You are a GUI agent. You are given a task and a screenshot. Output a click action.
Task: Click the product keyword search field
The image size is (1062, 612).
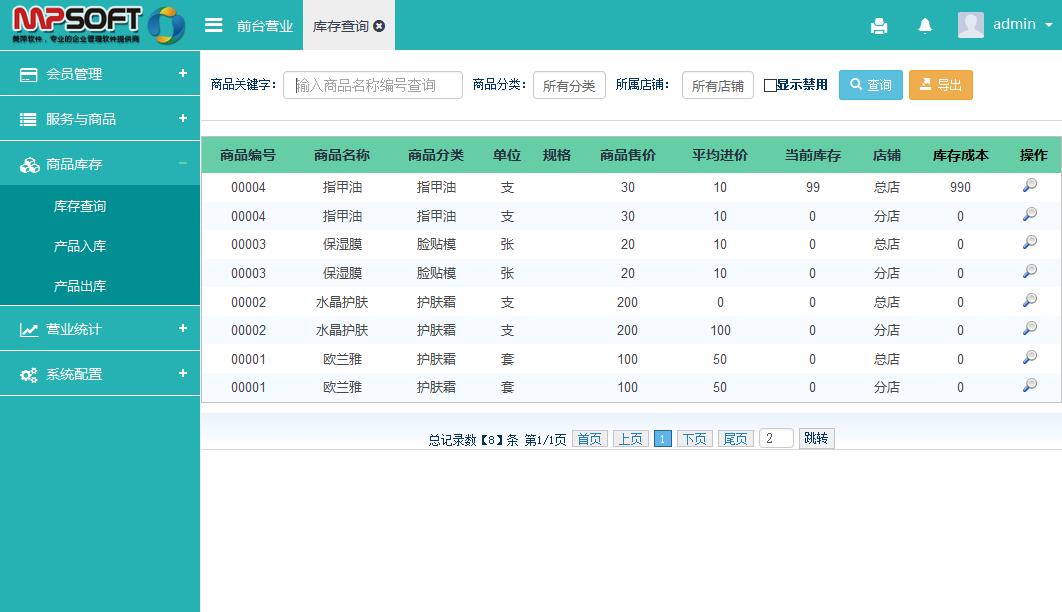point(373,85)
